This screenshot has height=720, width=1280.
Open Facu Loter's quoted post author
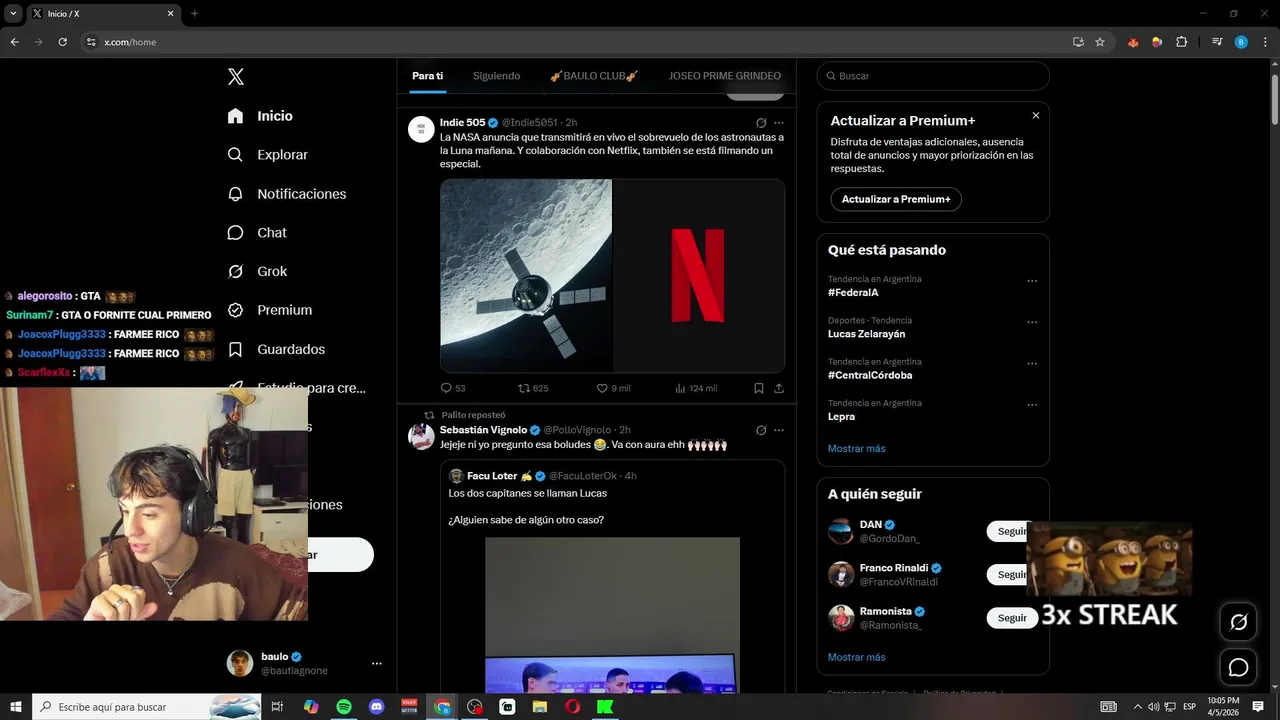point(491,476)
